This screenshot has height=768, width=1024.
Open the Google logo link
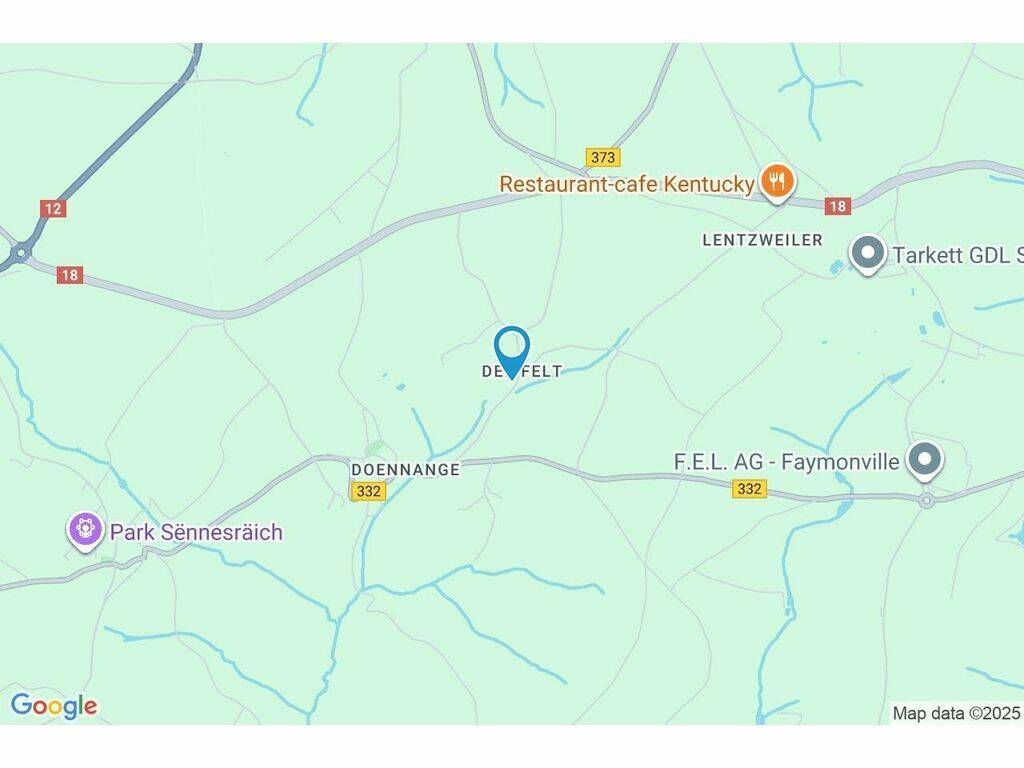coord(54,706)
